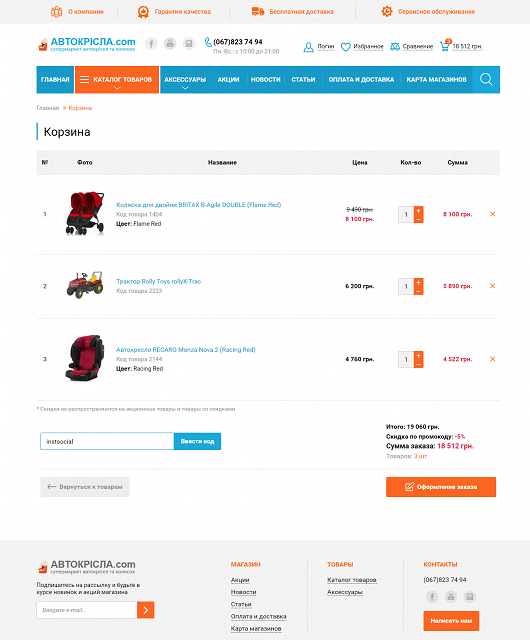Open the YouTube icon in the header
The height and width of the screenshot is (640, 530).
(170, 43)
